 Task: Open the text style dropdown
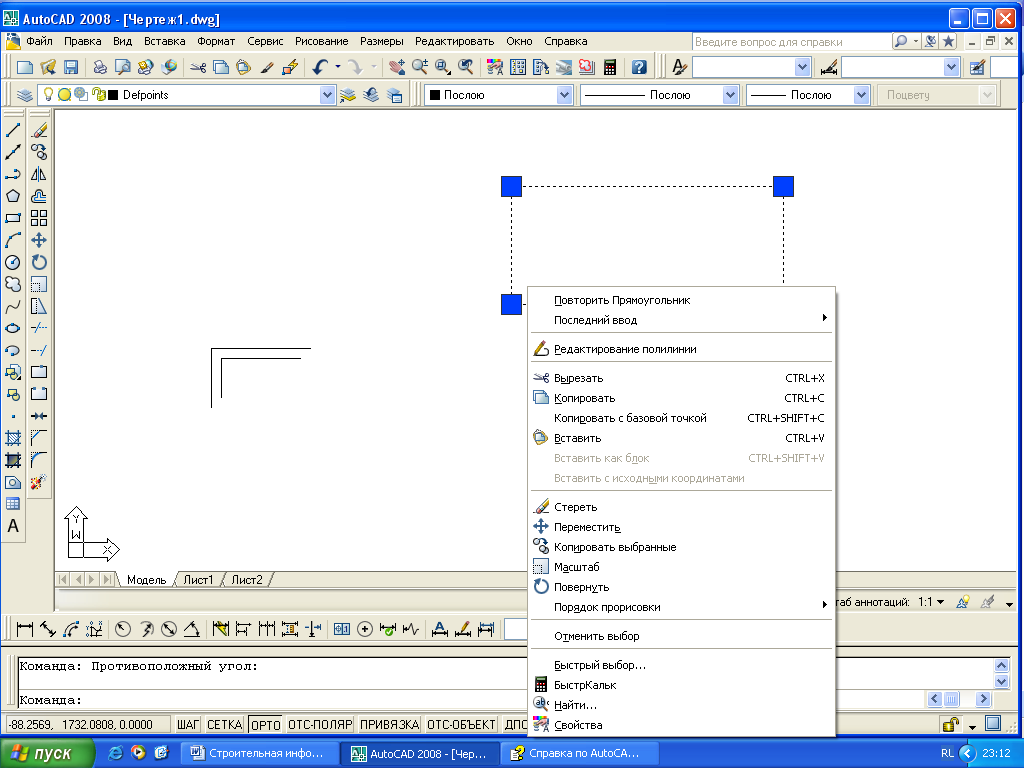click(803, 67)
